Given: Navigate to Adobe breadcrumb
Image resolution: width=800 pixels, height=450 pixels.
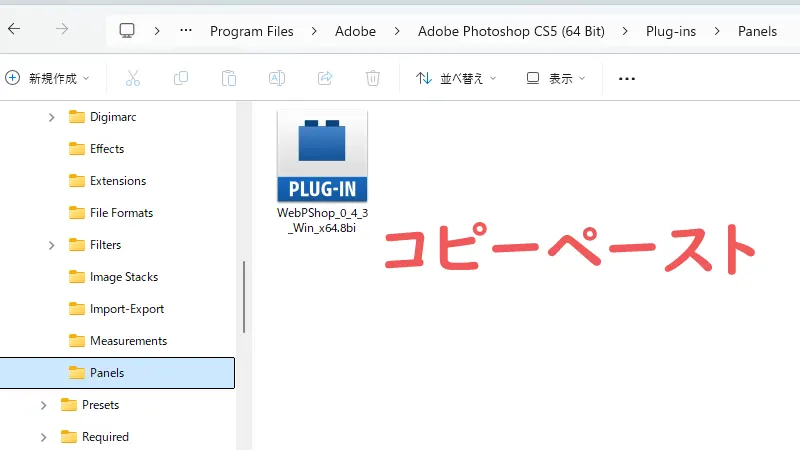Looking at the screenshot, I should click(355, 31).
